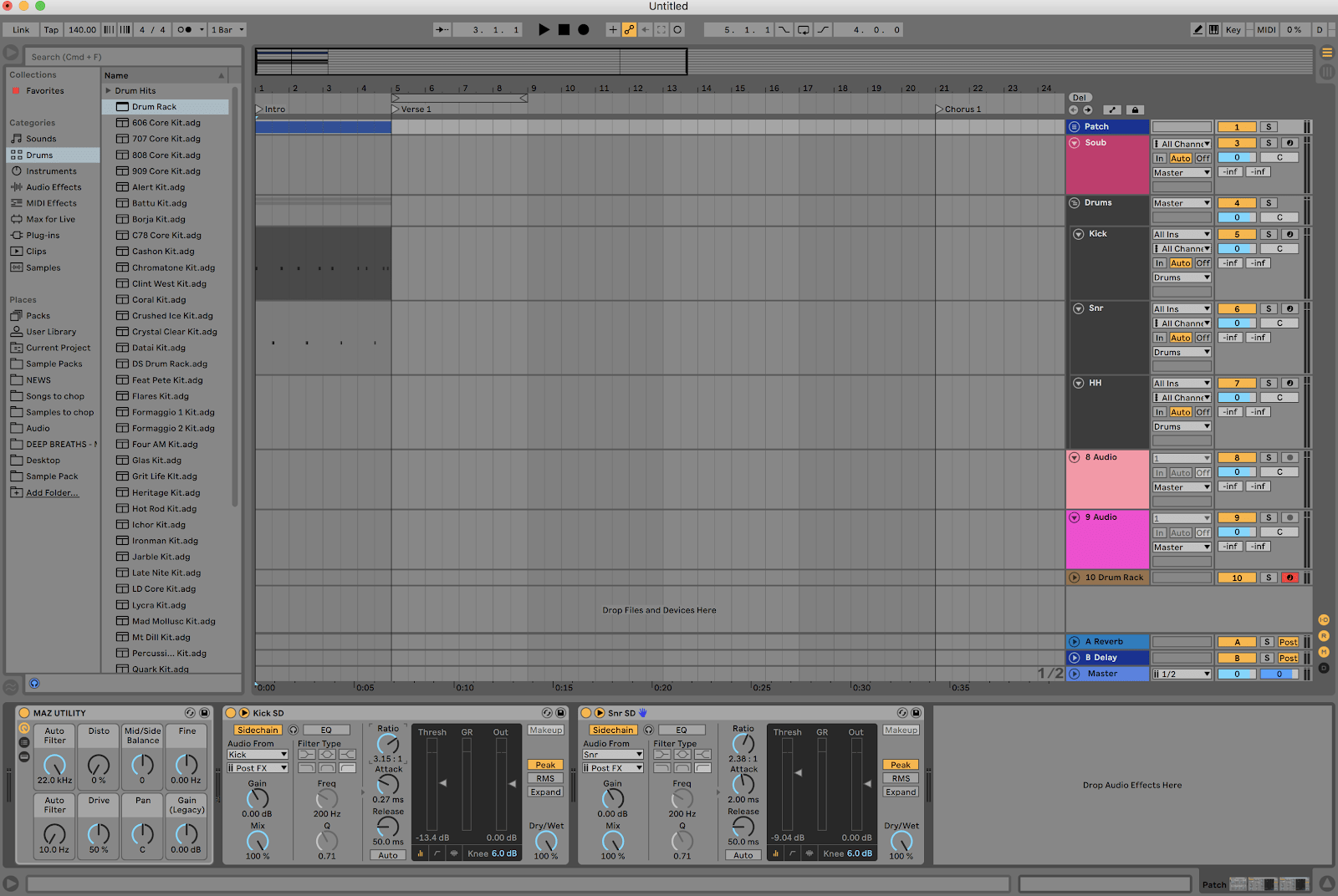Open the Plug-ins browser category
Screen dimensions: 1338x896
click(42, 235)
